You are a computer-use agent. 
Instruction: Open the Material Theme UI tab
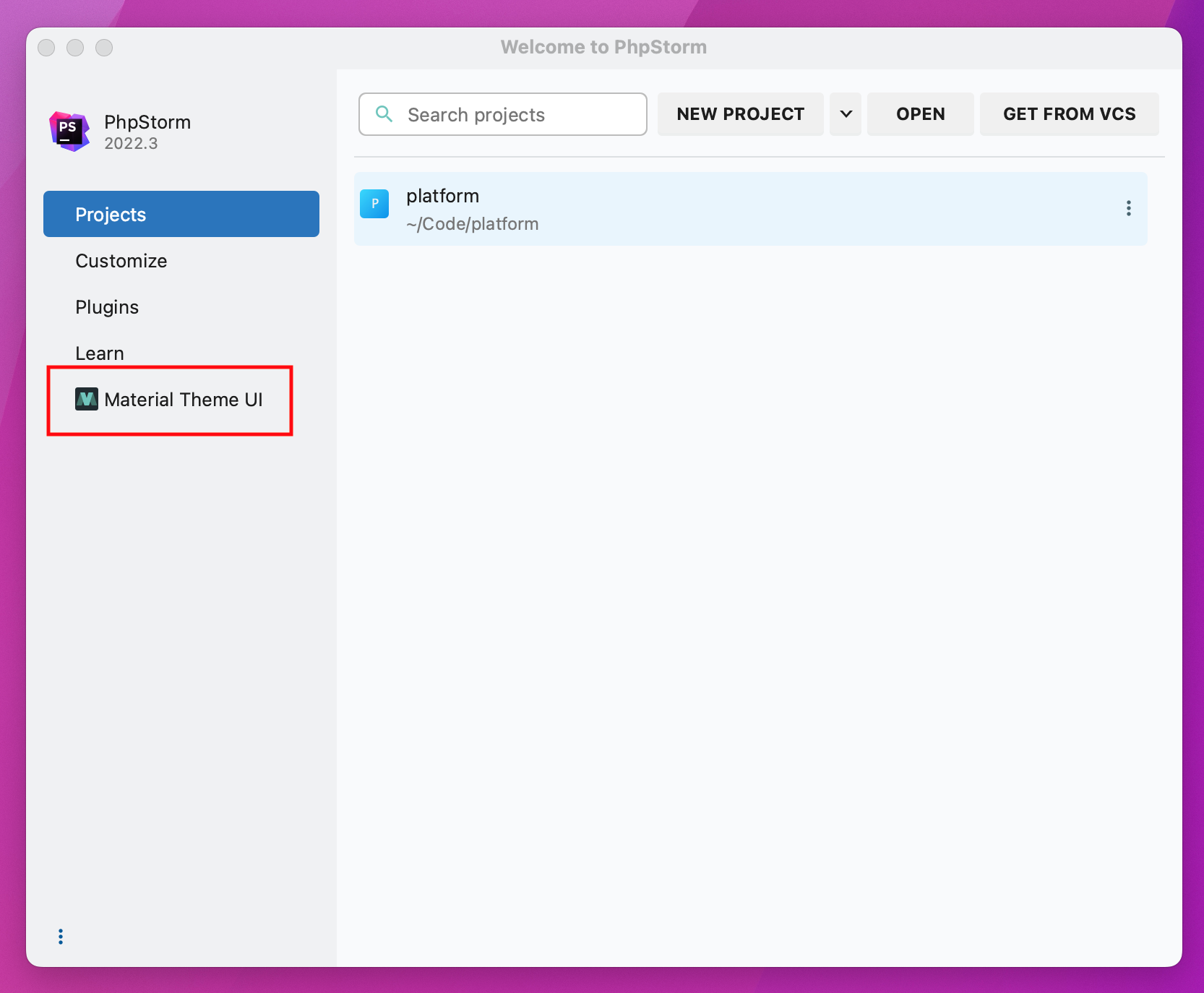click(x=181, y=399)
